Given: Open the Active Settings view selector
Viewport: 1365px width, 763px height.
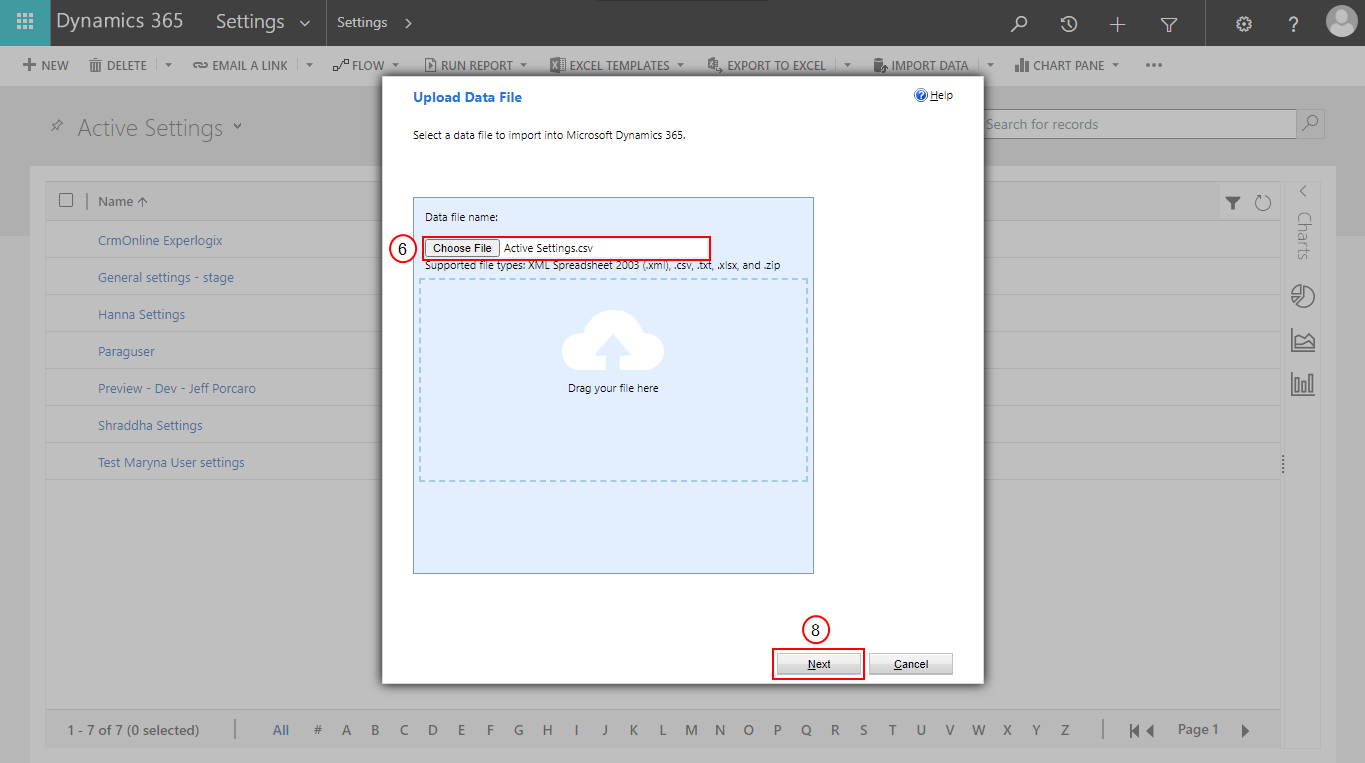Looking at the screenshot, I should click(238, 126).
